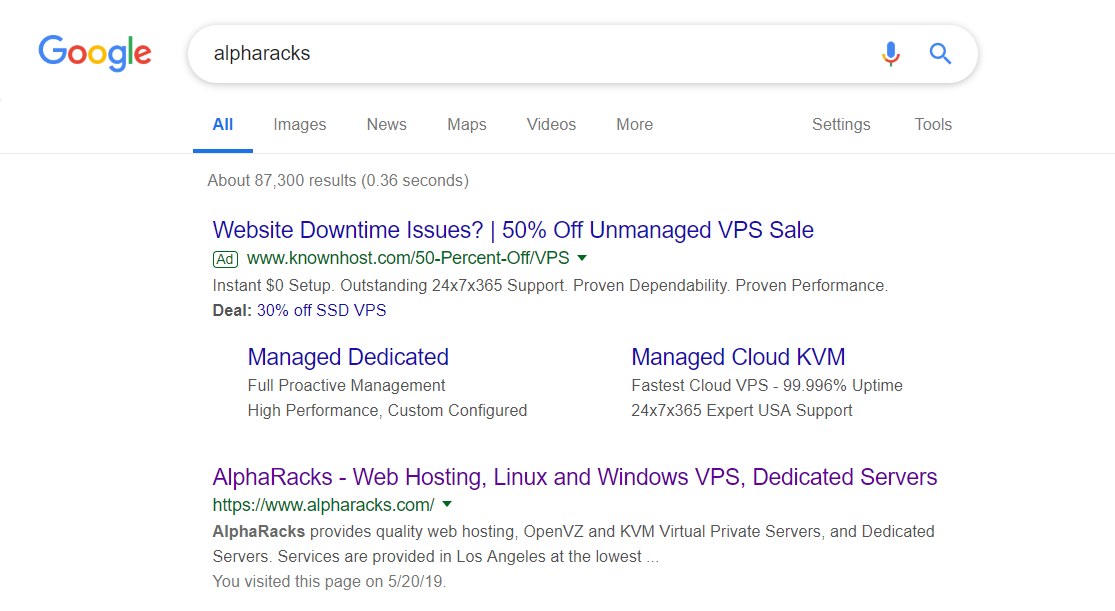
Task: Click the blue magnifying glass search icon
Action: [940, 53]
